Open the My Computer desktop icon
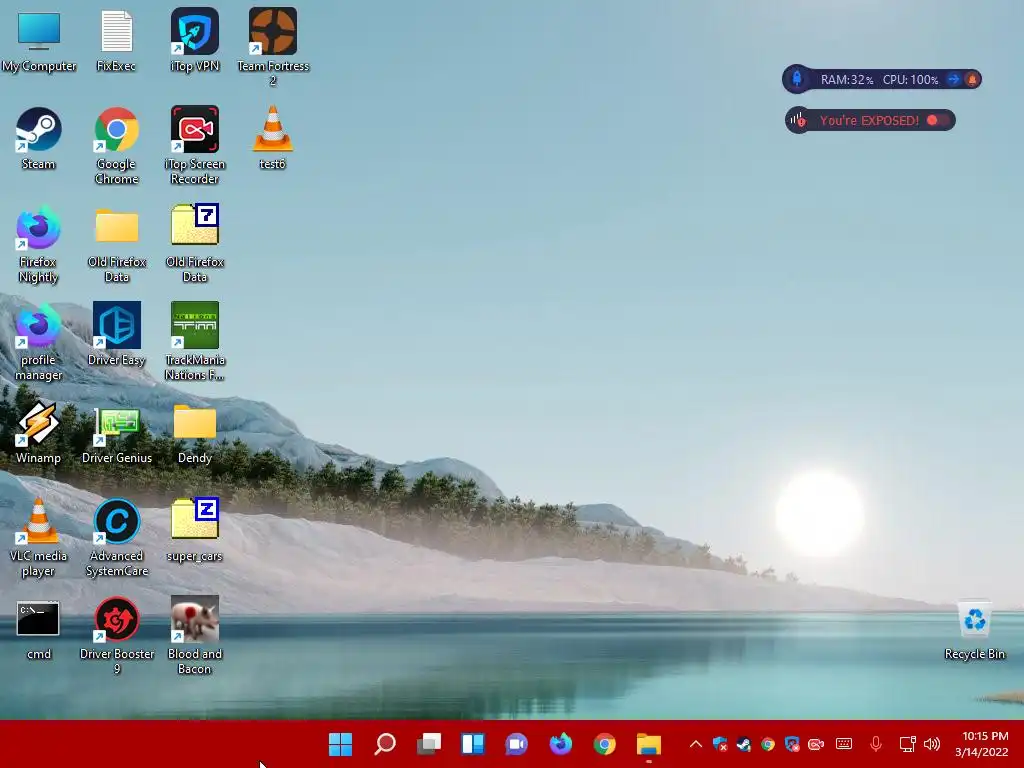The width and height of the screenshot is (1024, 768). (39, 40)
